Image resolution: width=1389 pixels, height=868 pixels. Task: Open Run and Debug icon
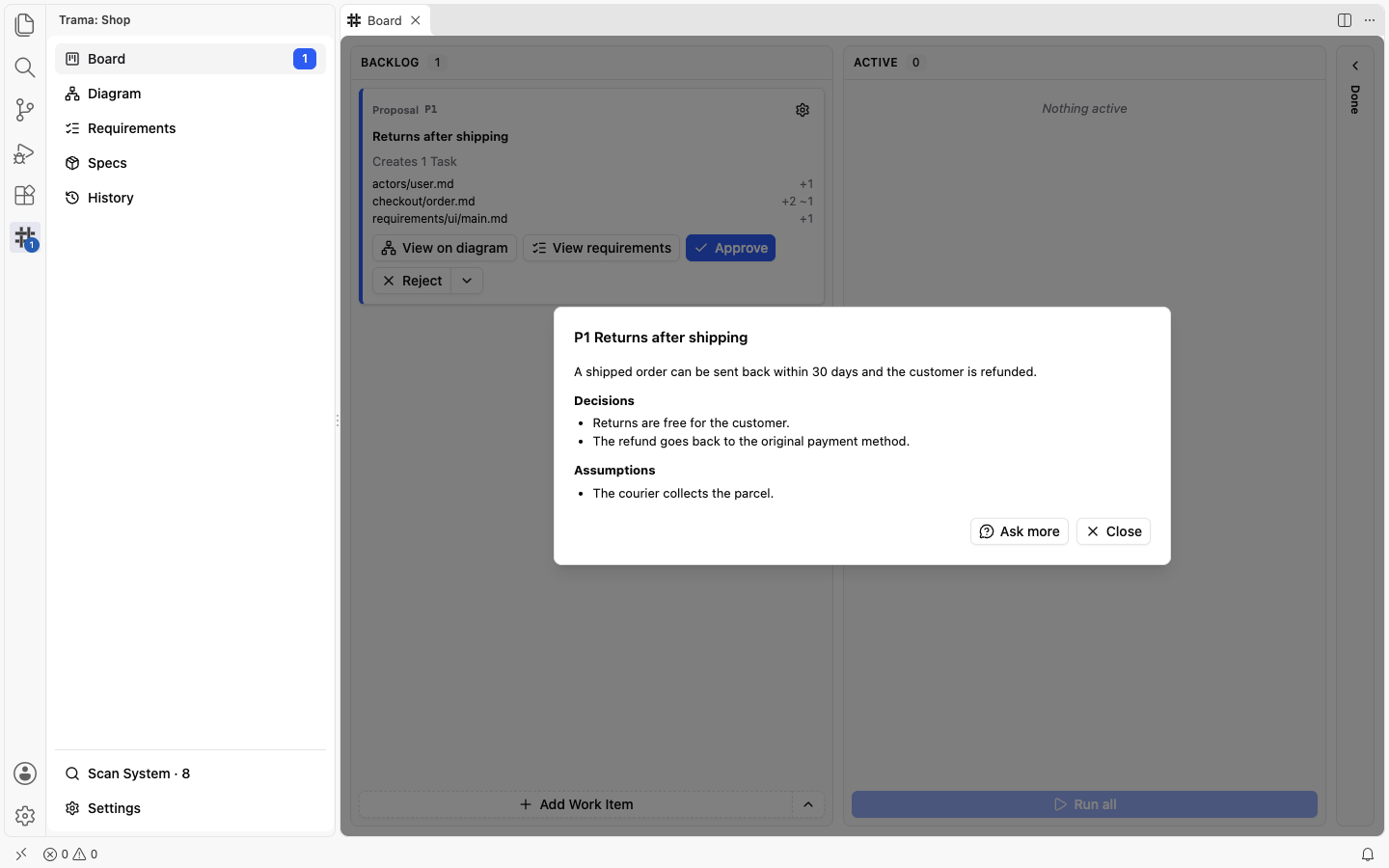click(x=25, y=152)
